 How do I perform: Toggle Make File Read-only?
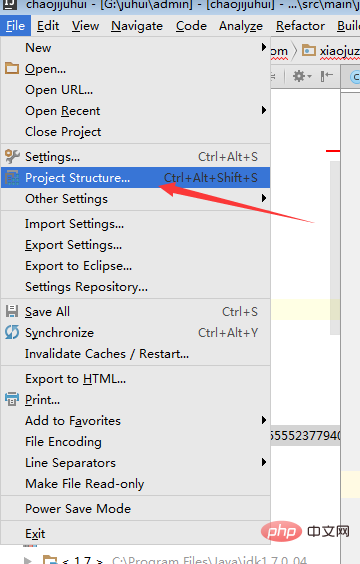click(x=136, y=483)
